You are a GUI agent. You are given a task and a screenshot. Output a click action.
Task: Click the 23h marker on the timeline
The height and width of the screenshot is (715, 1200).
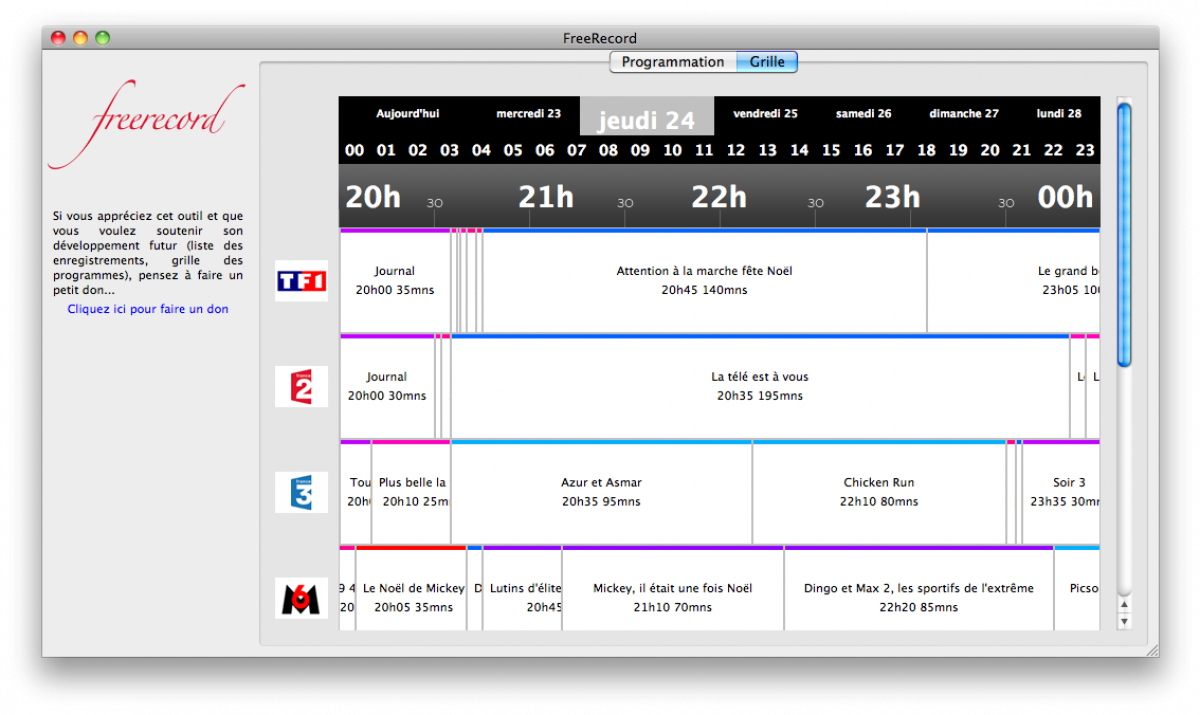pyautogui.click(x=893, y=197)
